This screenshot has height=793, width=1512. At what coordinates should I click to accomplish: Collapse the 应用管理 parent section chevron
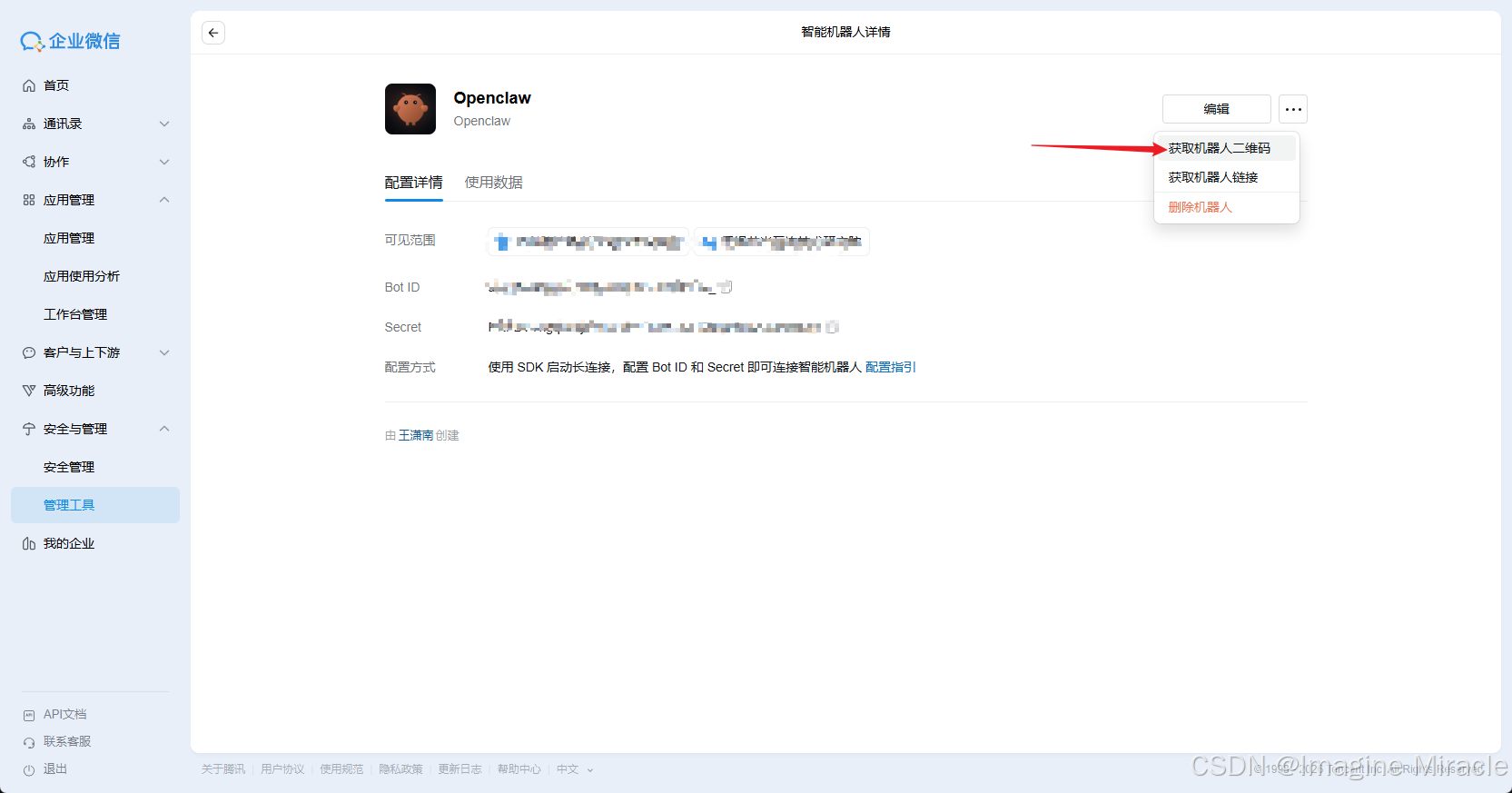click(164, 200)
